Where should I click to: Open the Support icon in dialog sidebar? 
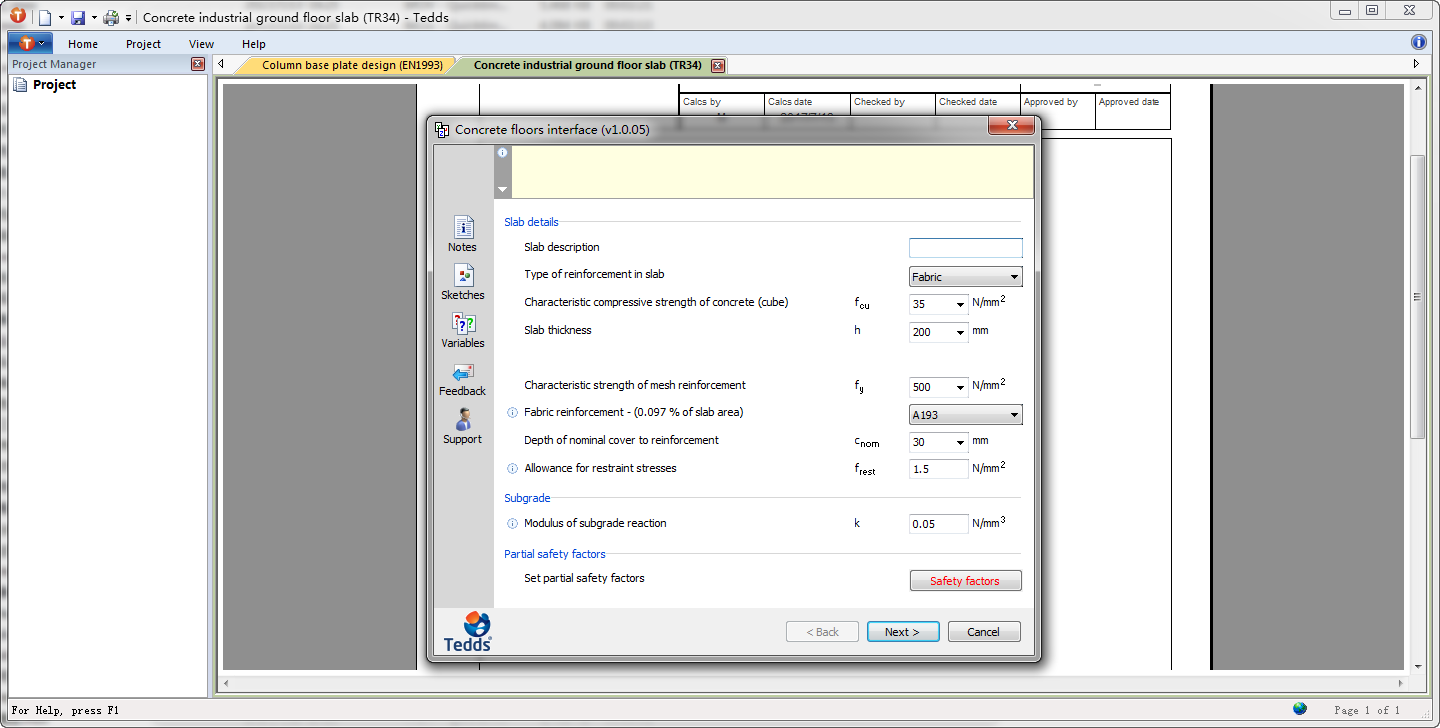click(x=463, y=420)
